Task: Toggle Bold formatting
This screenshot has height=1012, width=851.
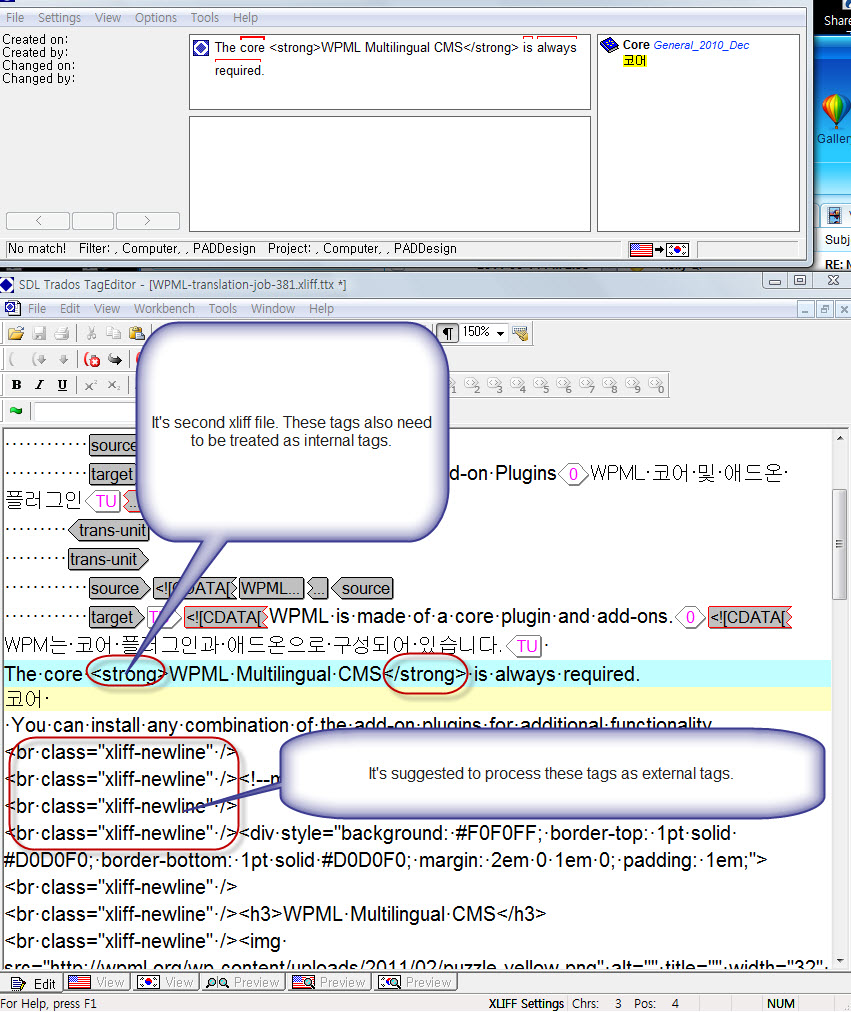Action: coord(17,385)
